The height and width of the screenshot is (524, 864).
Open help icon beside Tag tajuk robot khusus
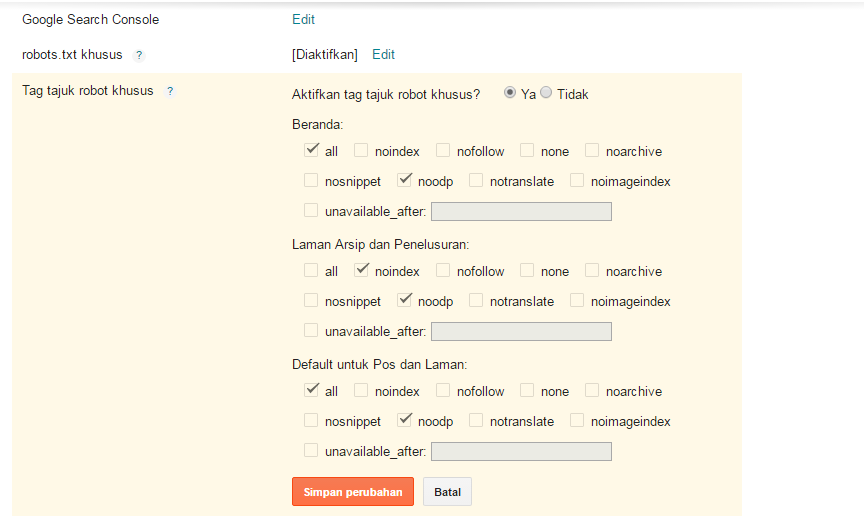[x=170, y=91]
